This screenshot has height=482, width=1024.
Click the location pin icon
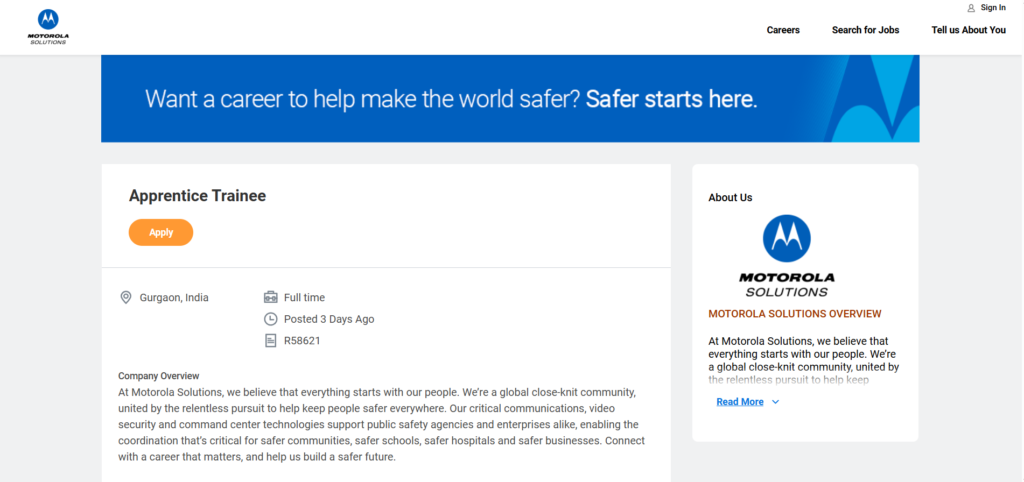126,297
